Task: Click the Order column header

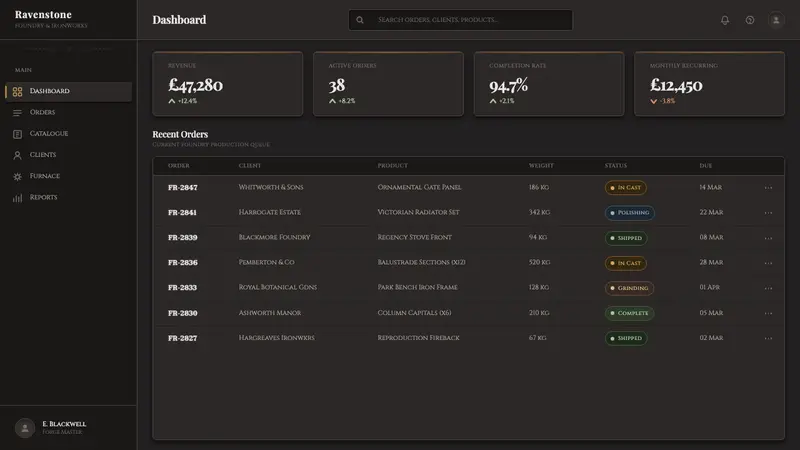Action: click(x=179, y=166)
